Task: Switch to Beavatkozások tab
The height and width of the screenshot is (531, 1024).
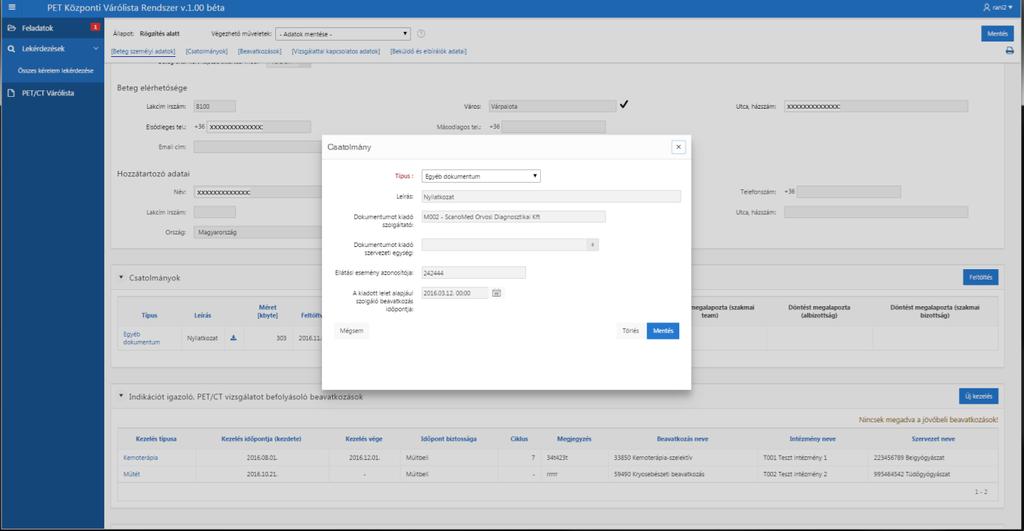Action: 259,51
